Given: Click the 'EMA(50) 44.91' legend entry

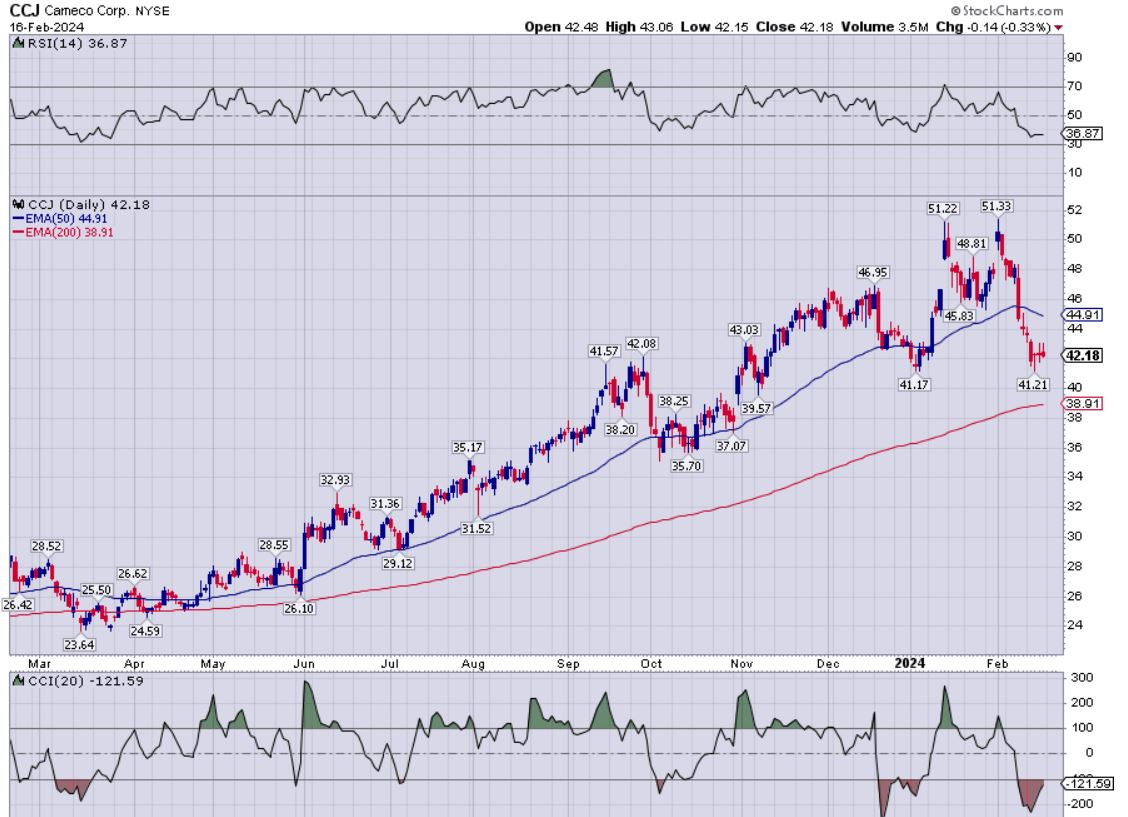Looking at the screenshot, I should 66,218.
